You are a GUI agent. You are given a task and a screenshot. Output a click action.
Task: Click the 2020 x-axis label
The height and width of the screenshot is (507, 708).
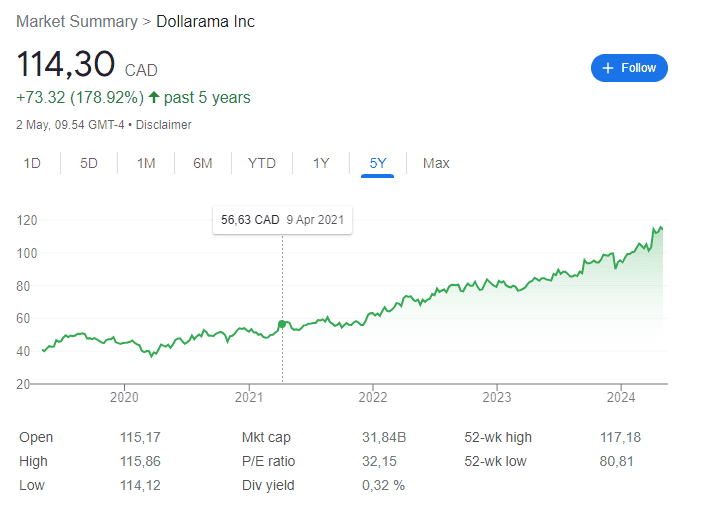tap(124, 397)
